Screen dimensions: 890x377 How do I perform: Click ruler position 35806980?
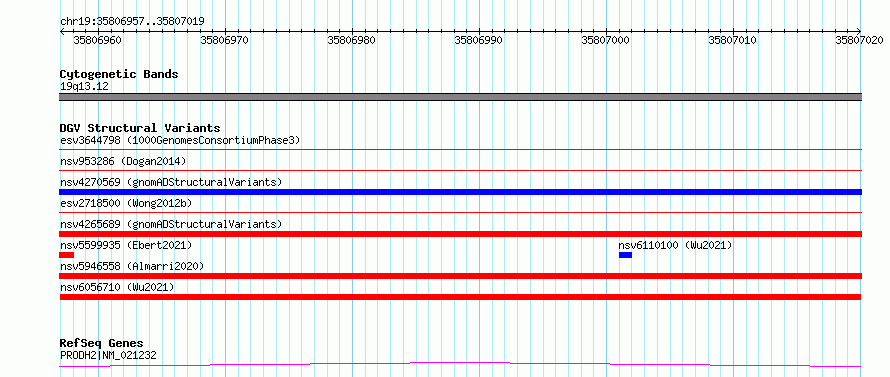[x=351, y=40]
